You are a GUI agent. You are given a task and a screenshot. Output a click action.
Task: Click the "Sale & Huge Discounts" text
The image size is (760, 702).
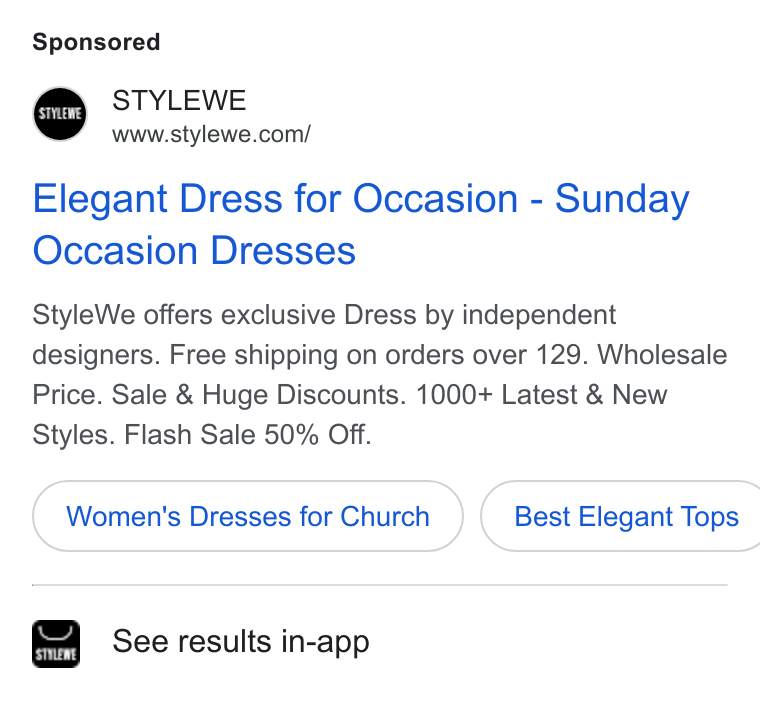pyautogui.click(x=259, y=394)
